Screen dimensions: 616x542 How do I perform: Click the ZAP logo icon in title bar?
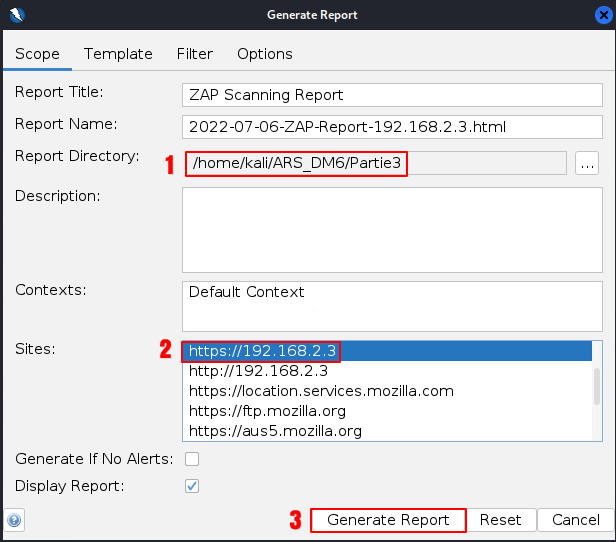[15, 15]
